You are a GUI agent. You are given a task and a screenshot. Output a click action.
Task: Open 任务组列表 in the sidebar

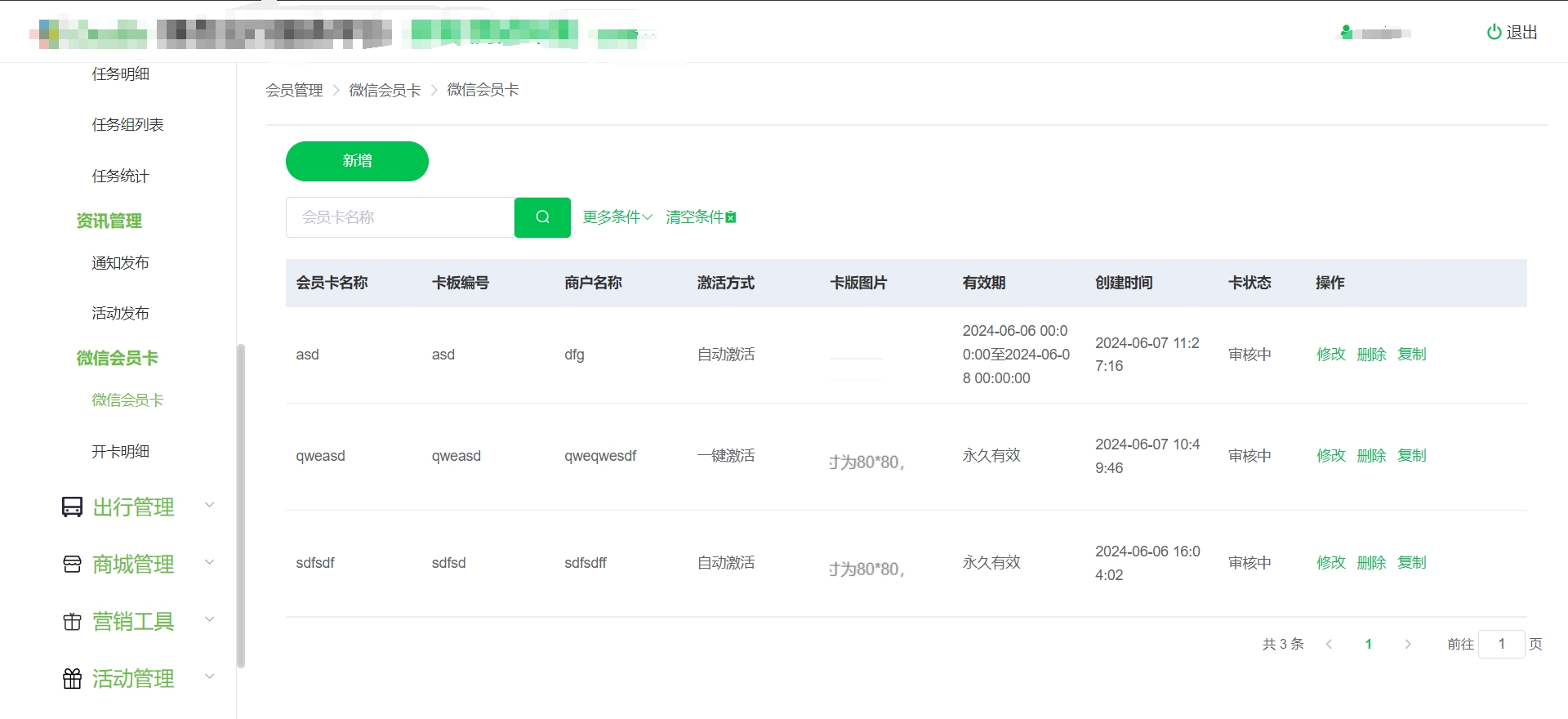pyautogui.click(x=127, y=125)
